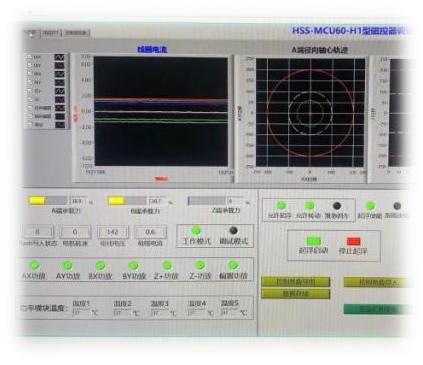Click the AY功放 status LED
Viewport: 423px width, 365px height.
(x=68, y=265)
